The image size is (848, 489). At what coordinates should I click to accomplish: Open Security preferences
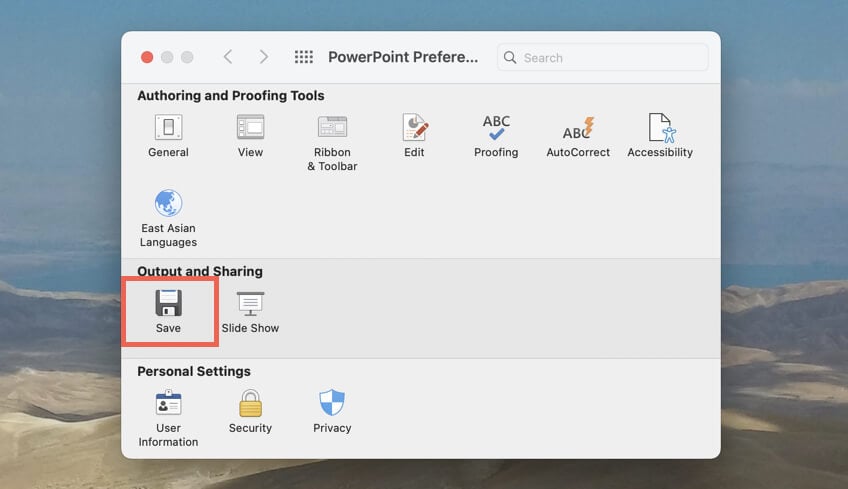point(250,411)
